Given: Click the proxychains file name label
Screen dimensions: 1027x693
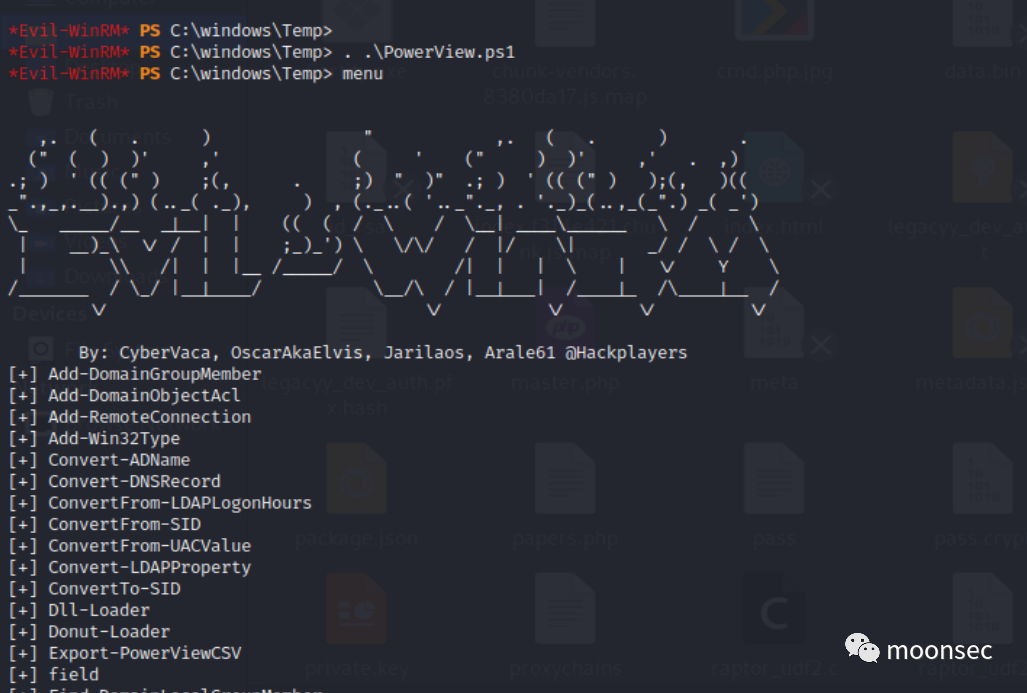Looking at the screenshot, I should (x=565, y=668).
